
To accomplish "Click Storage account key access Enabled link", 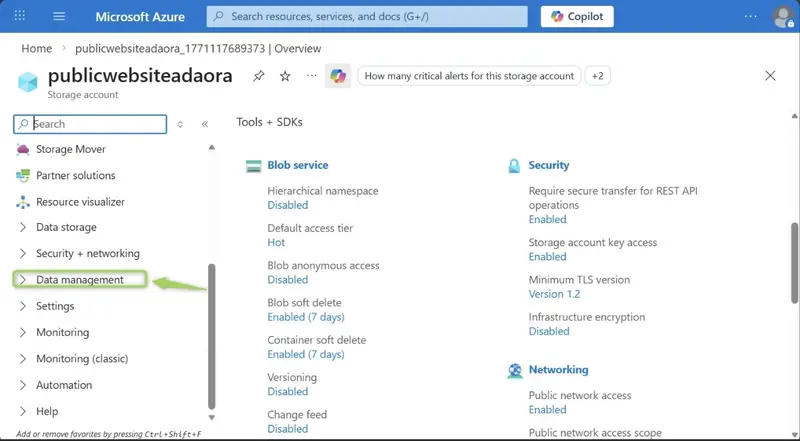I will click(547, 257).
